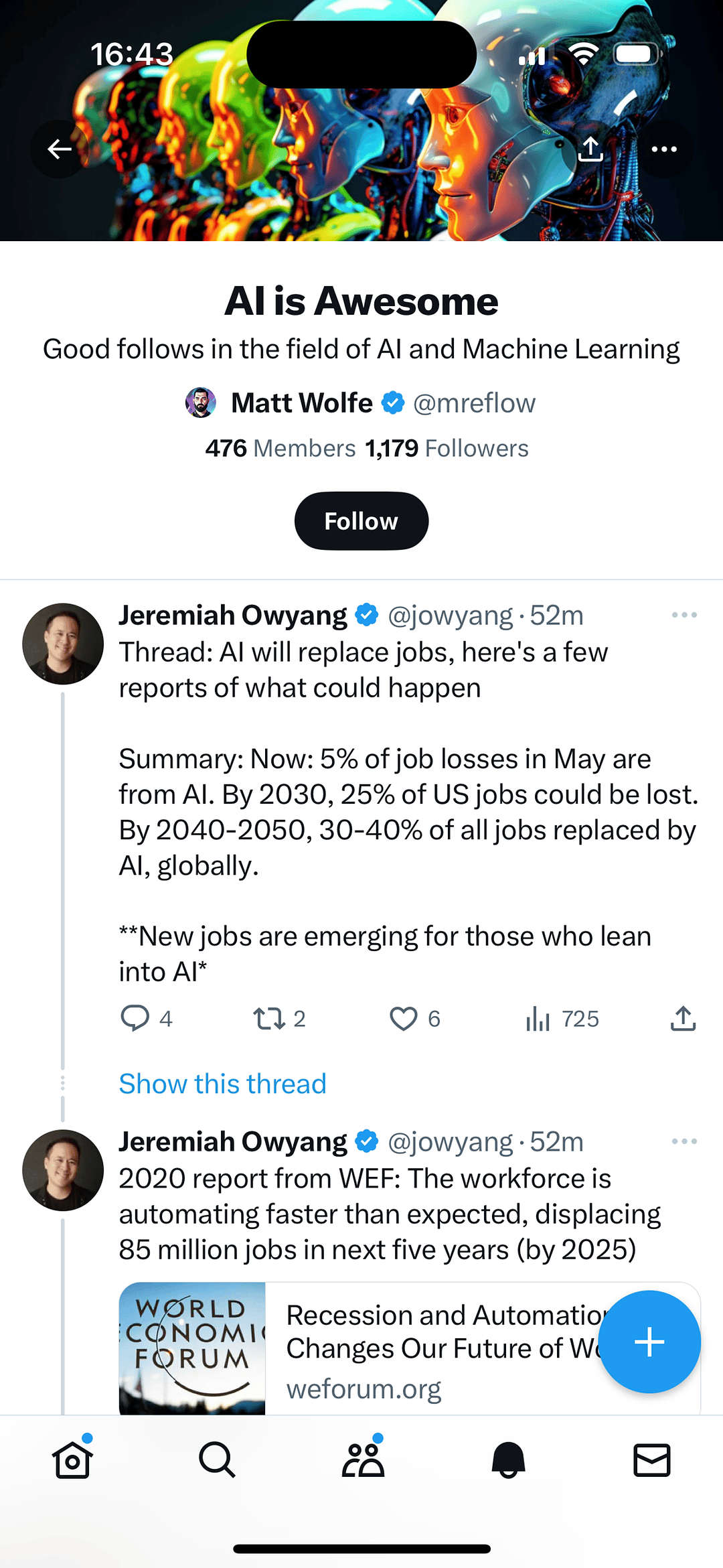Expand Show this thread
Screen dimensions: 723x1568
(222, 1084)
